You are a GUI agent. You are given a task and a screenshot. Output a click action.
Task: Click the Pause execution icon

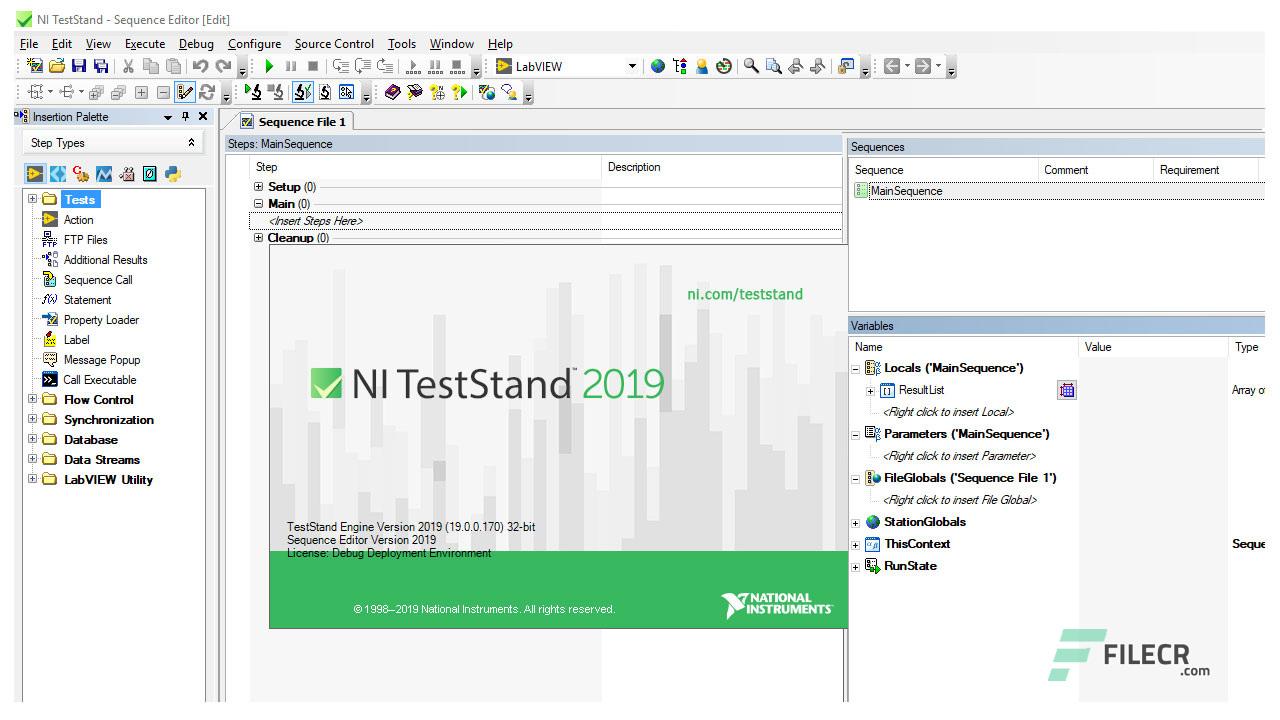click(x=291, y=66)
